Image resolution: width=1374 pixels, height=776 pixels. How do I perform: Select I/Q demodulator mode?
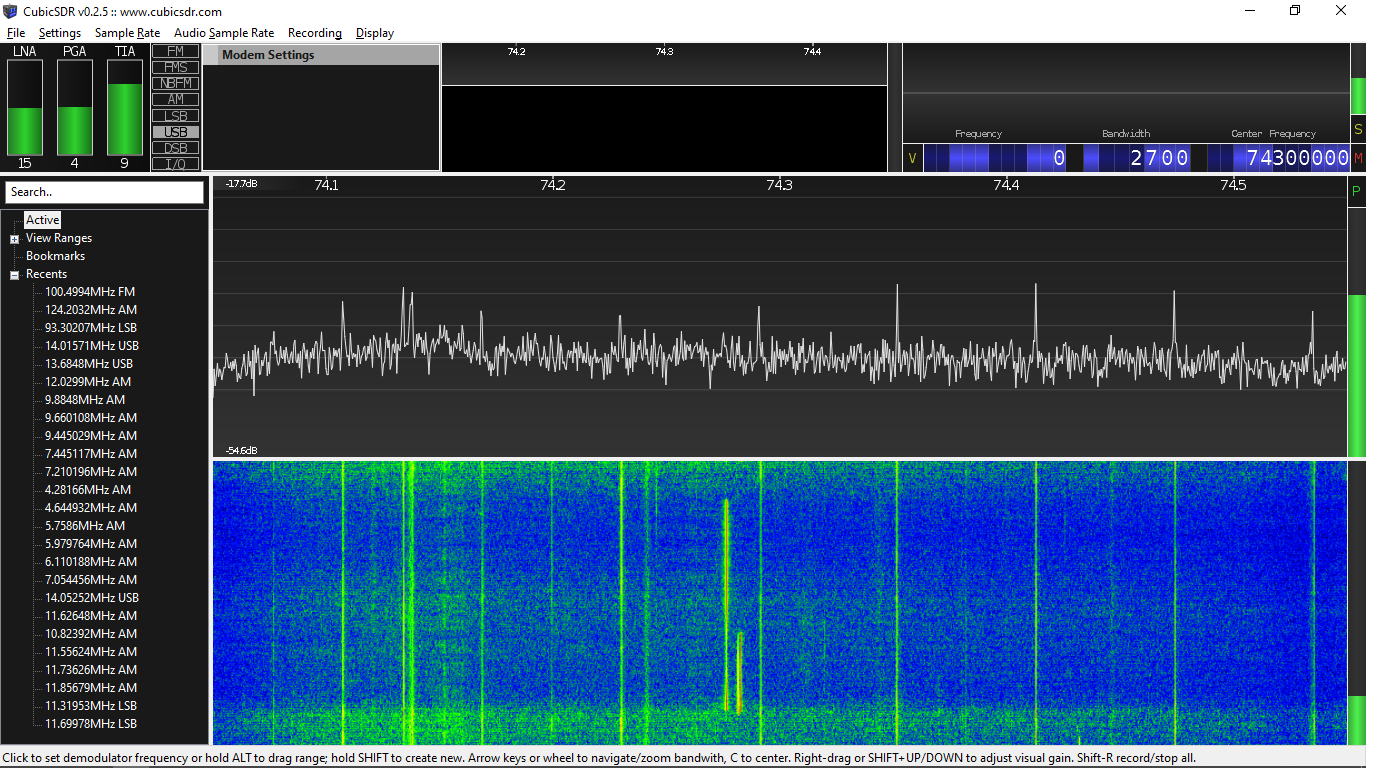click(x=176, y=163)
